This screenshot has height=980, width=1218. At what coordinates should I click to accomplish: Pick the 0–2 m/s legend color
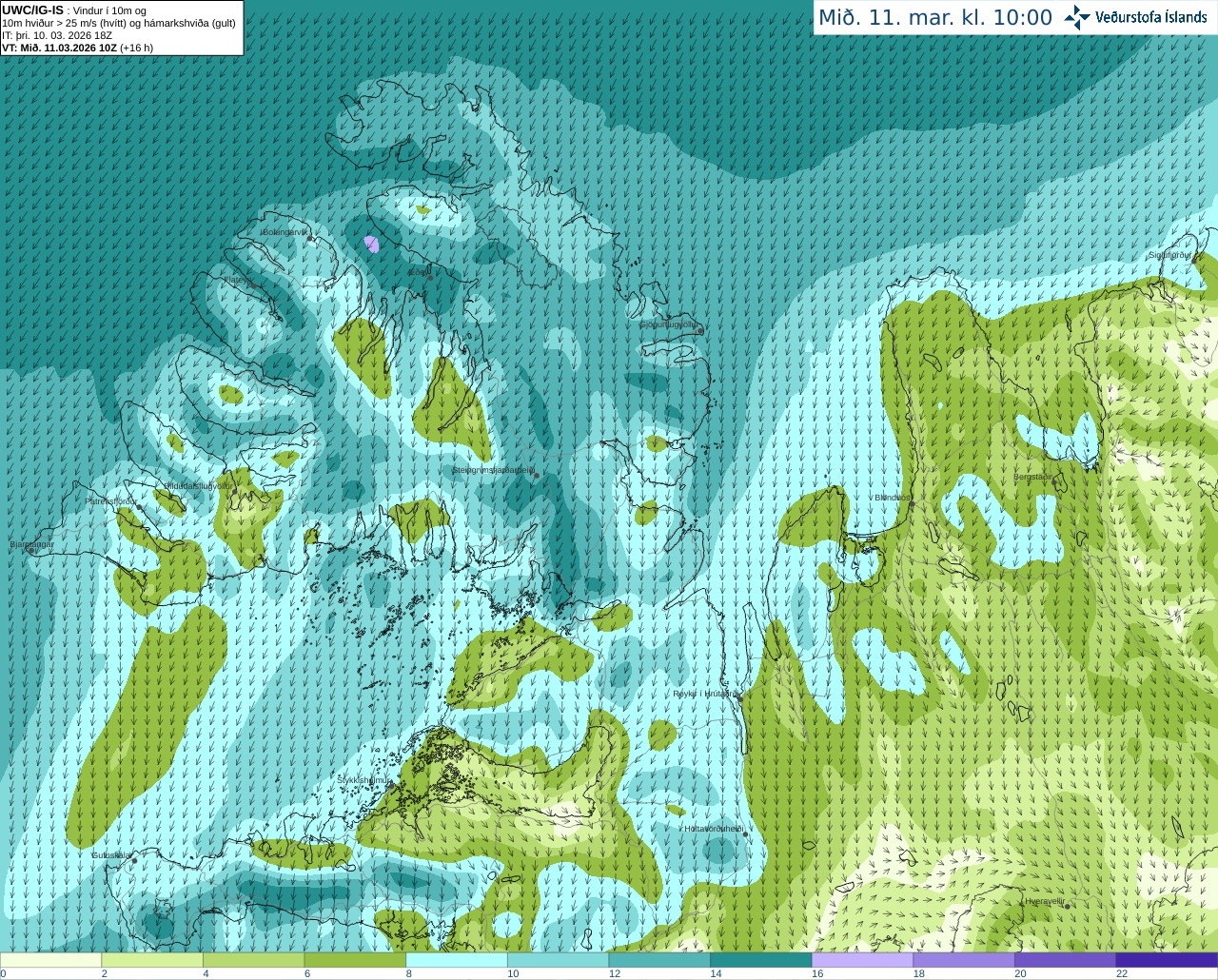50,960
